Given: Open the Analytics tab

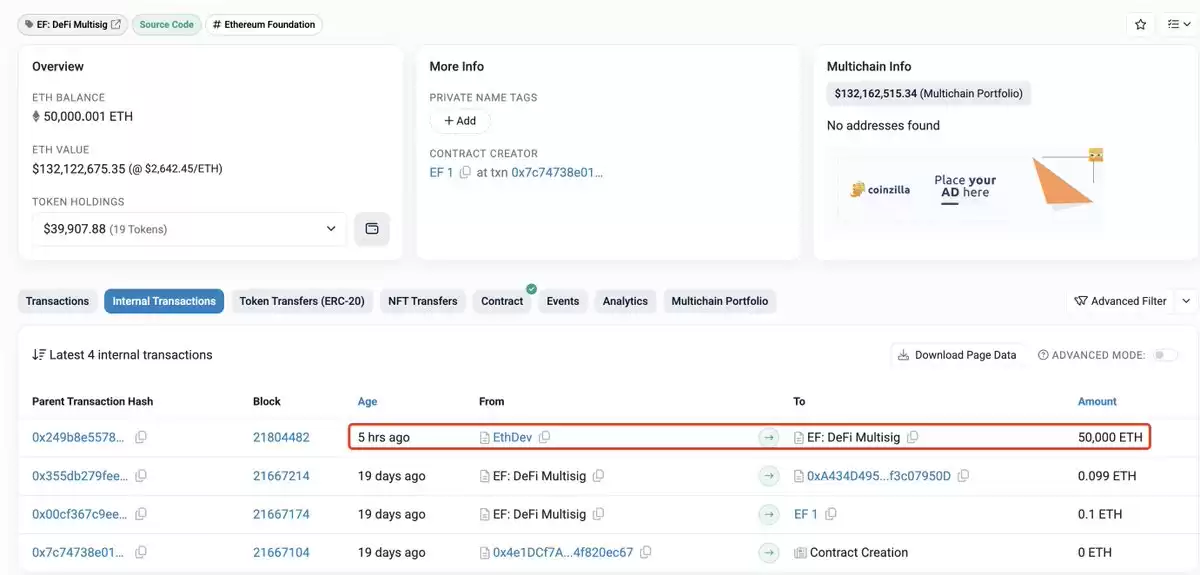Looking at the screenshot, I should (625, 301).
